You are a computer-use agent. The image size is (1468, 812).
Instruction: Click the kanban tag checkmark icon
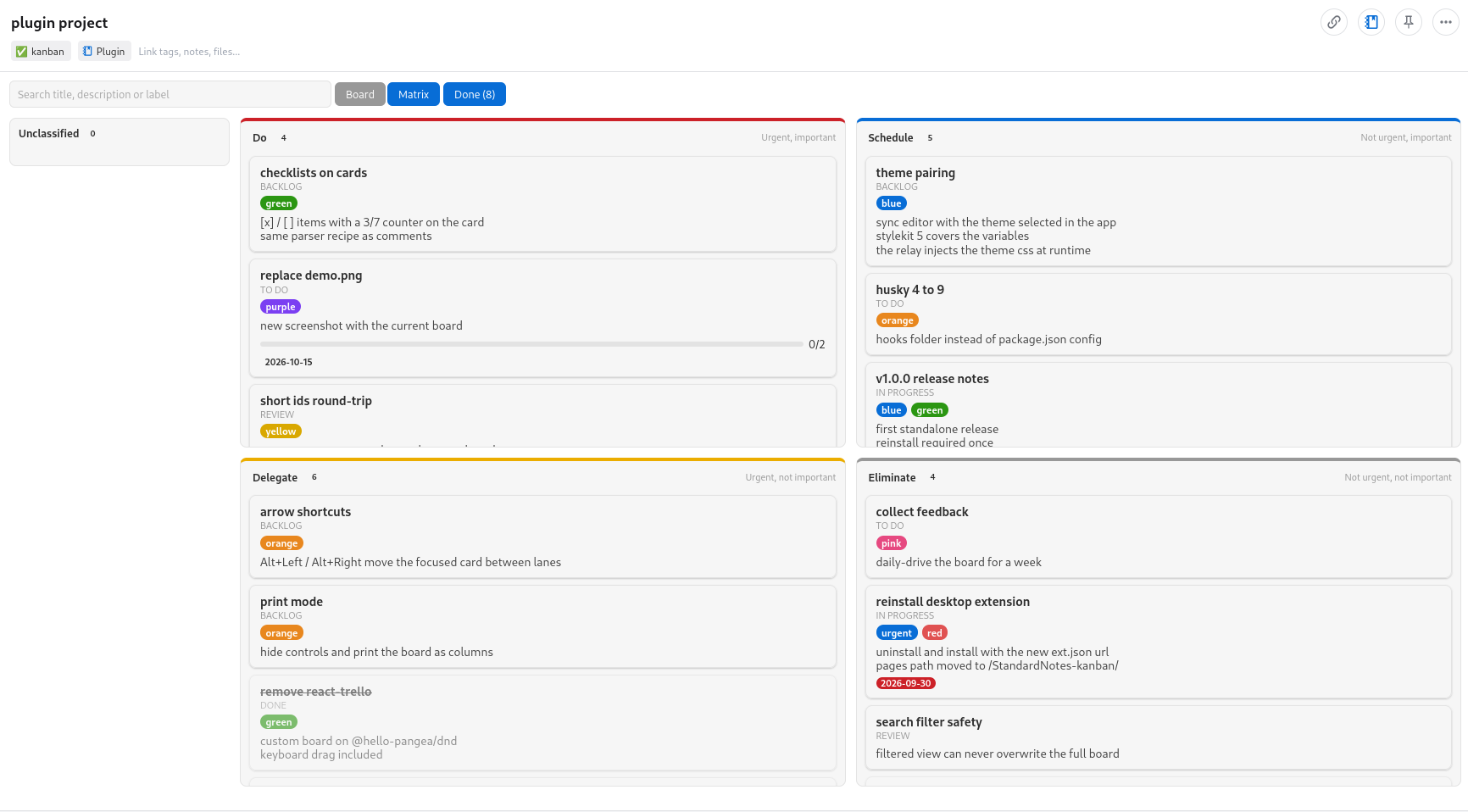click(22, 52)
